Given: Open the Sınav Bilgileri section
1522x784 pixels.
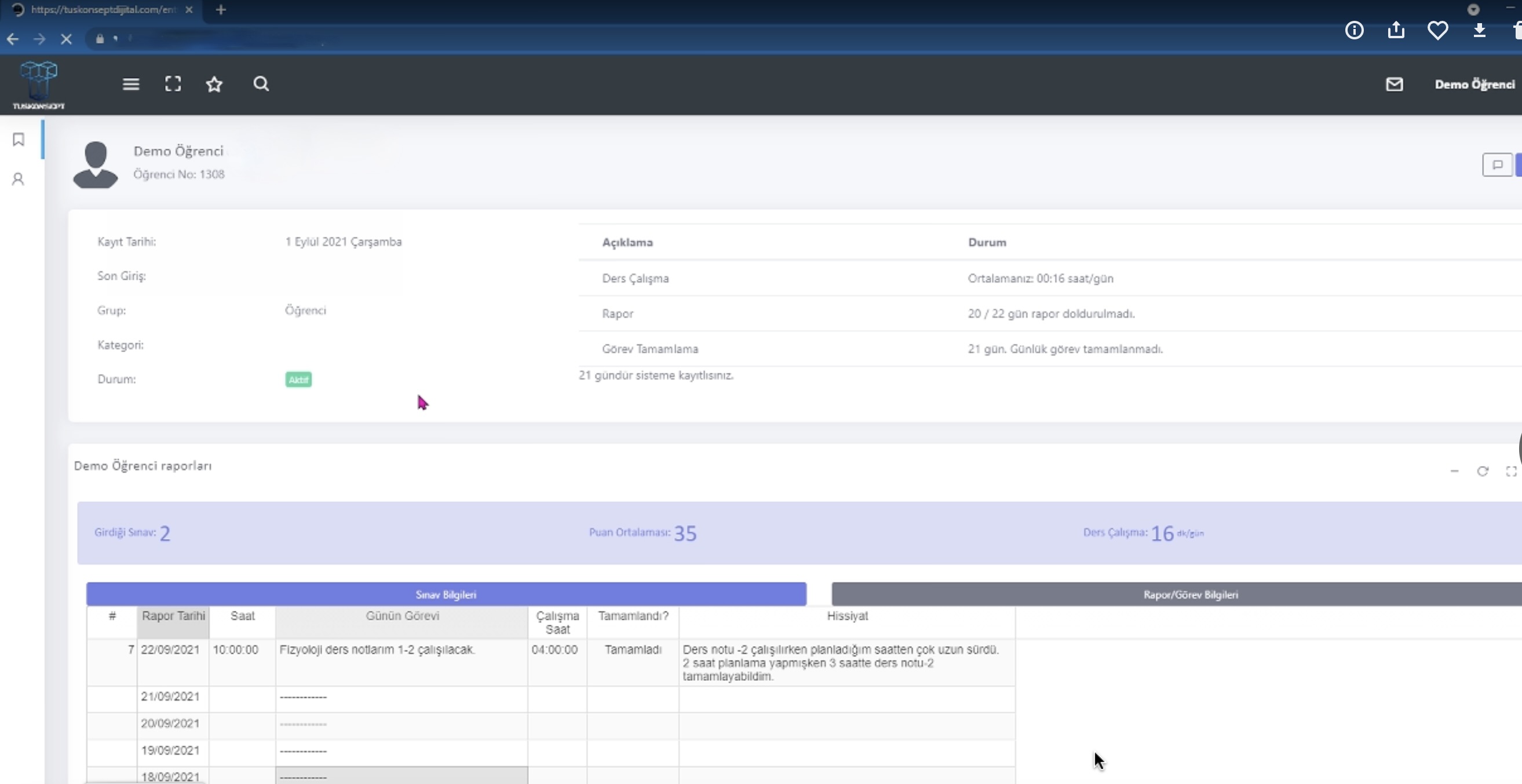Looking at the screenshot, I should (x=446, y=595).
